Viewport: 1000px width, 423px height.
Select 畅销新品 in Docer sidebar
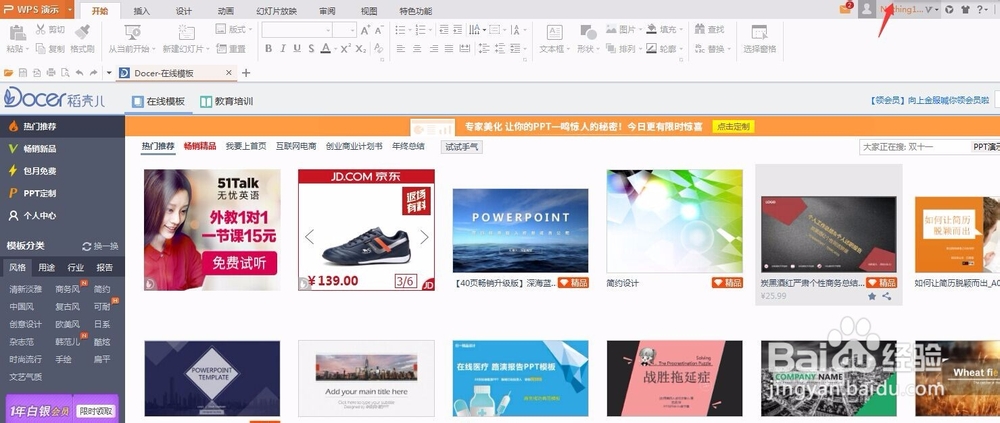coord(40,149)
